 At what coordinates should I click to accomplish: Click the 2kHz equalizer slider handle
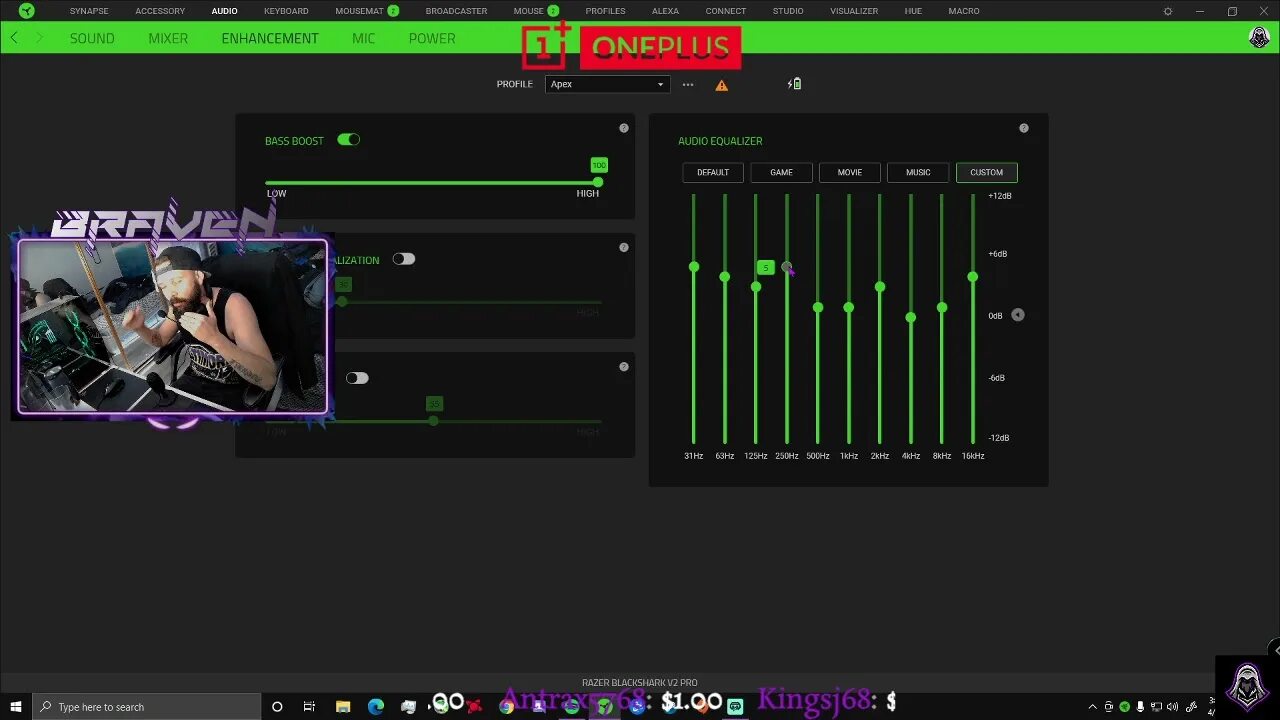(x=880, y=287)
